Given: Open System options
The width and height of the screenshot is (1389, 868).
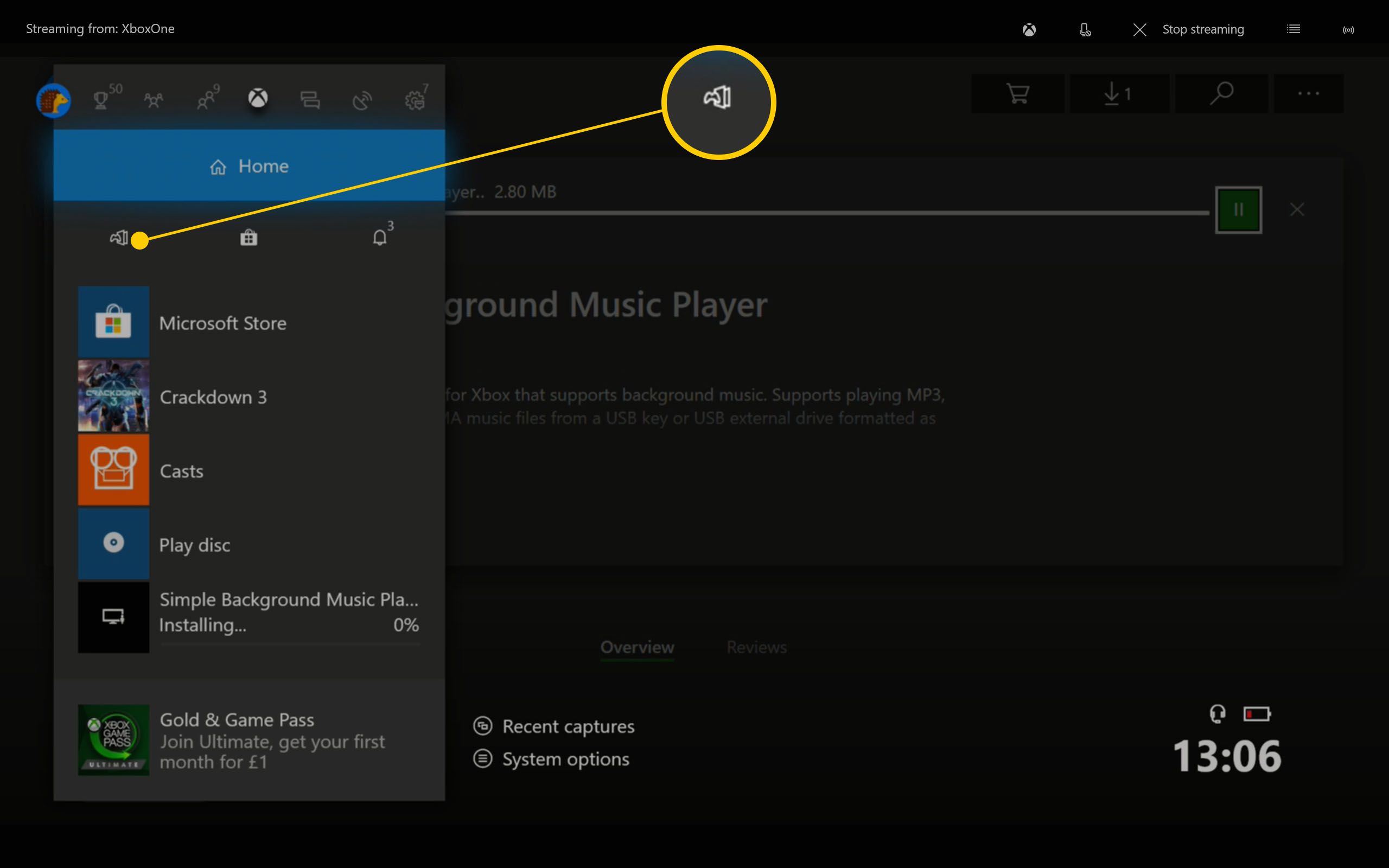Looking at the screenshot, I should (x=551, y=759).
